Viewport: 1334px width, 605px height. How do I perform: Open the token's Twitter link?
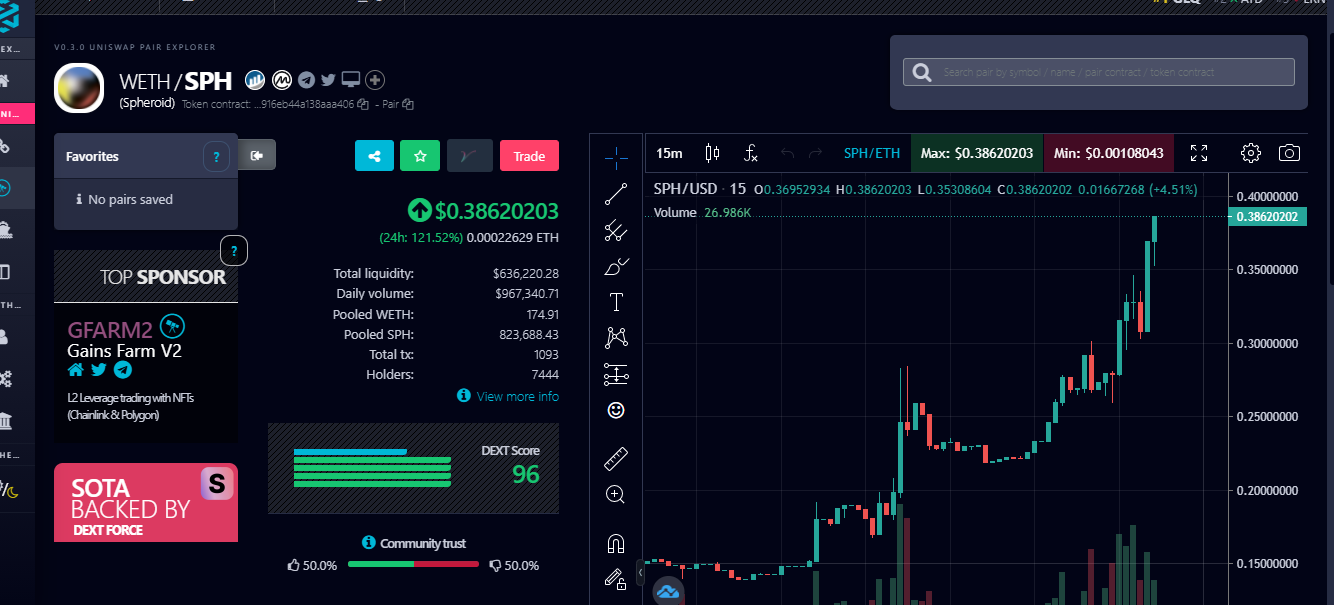(328, 80)
